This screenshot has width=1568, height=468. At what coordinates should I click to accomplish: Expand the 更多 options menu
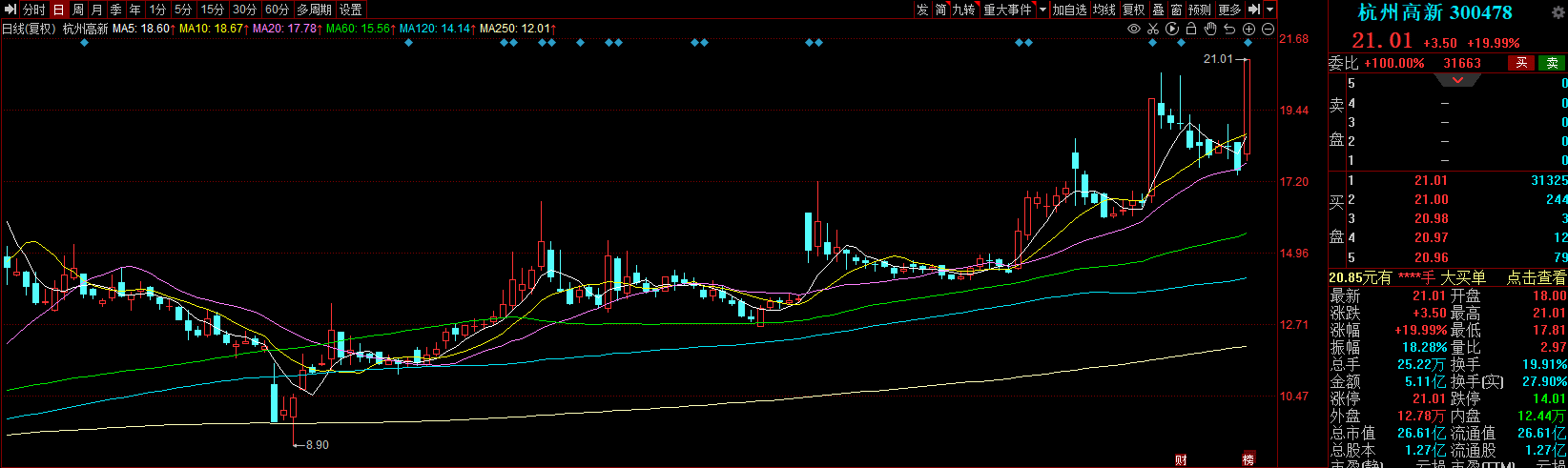pyautogui.click(x=1230, y=10)
